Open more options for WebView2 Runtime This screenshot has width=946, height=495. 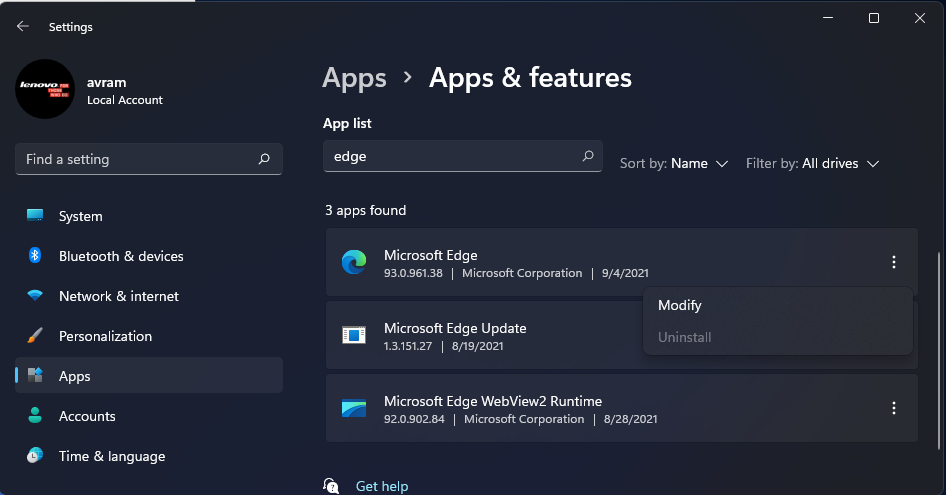click(893, 409)
